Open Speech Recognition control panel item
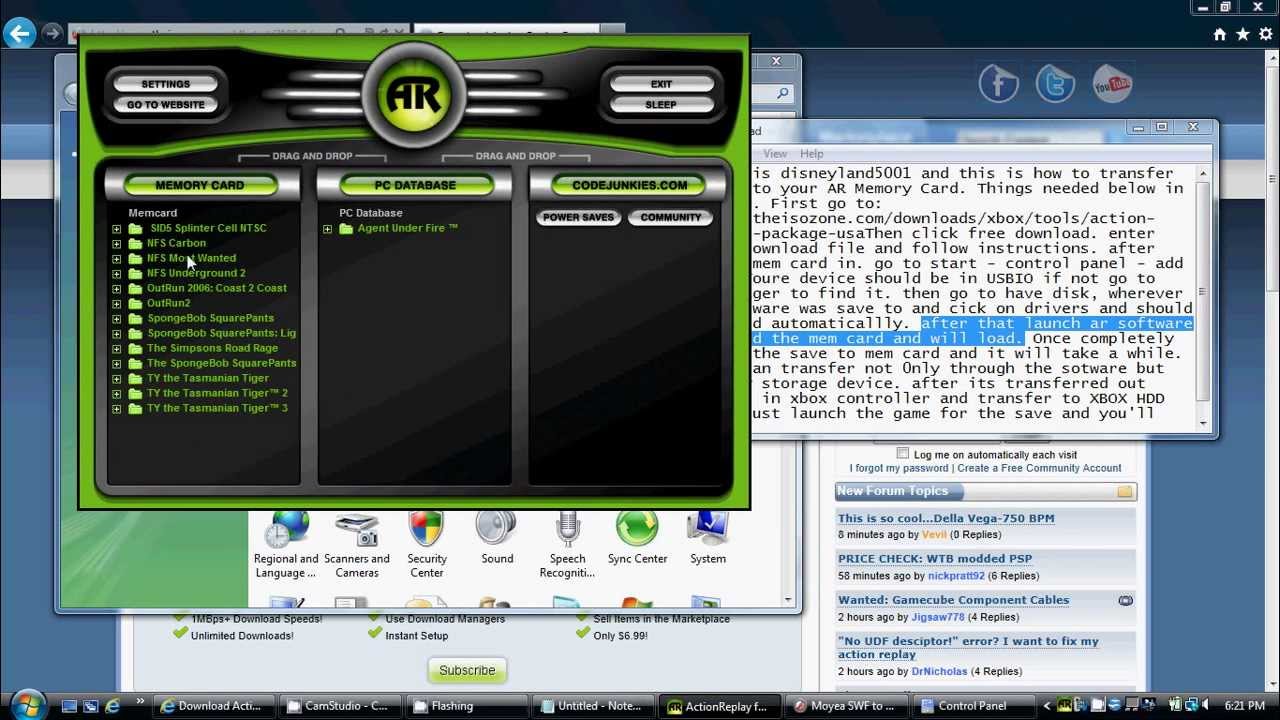The width and height of the screenshot is (1280, 720). tap(567, 545)
